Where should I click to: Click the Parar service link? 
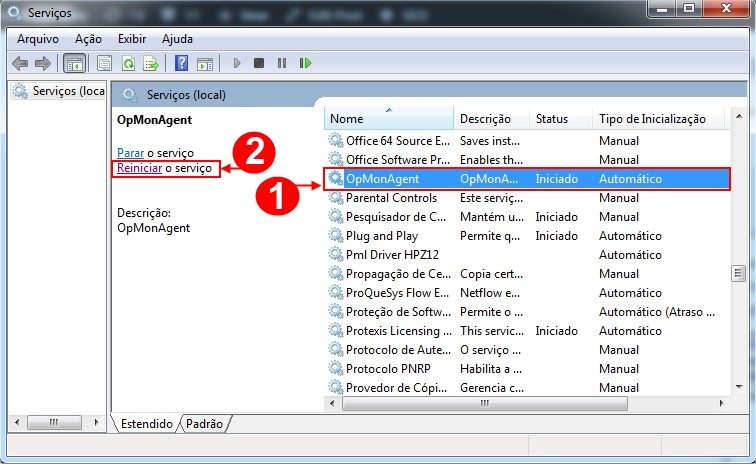pyautogui.click(x=130, y=152)
